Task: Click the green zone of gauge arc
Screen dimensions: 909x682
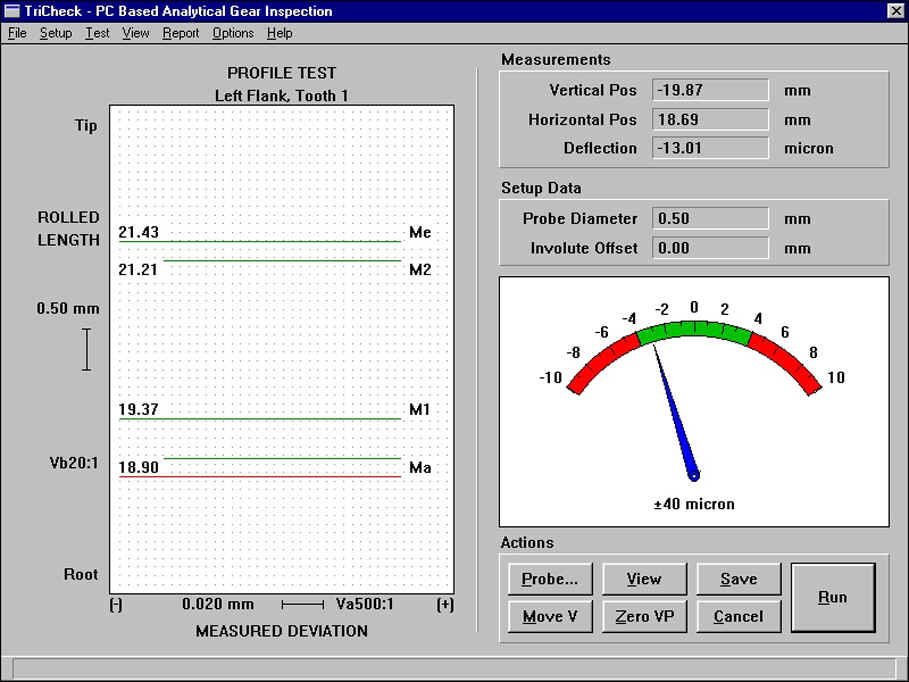Action: [x=694, y=328]
